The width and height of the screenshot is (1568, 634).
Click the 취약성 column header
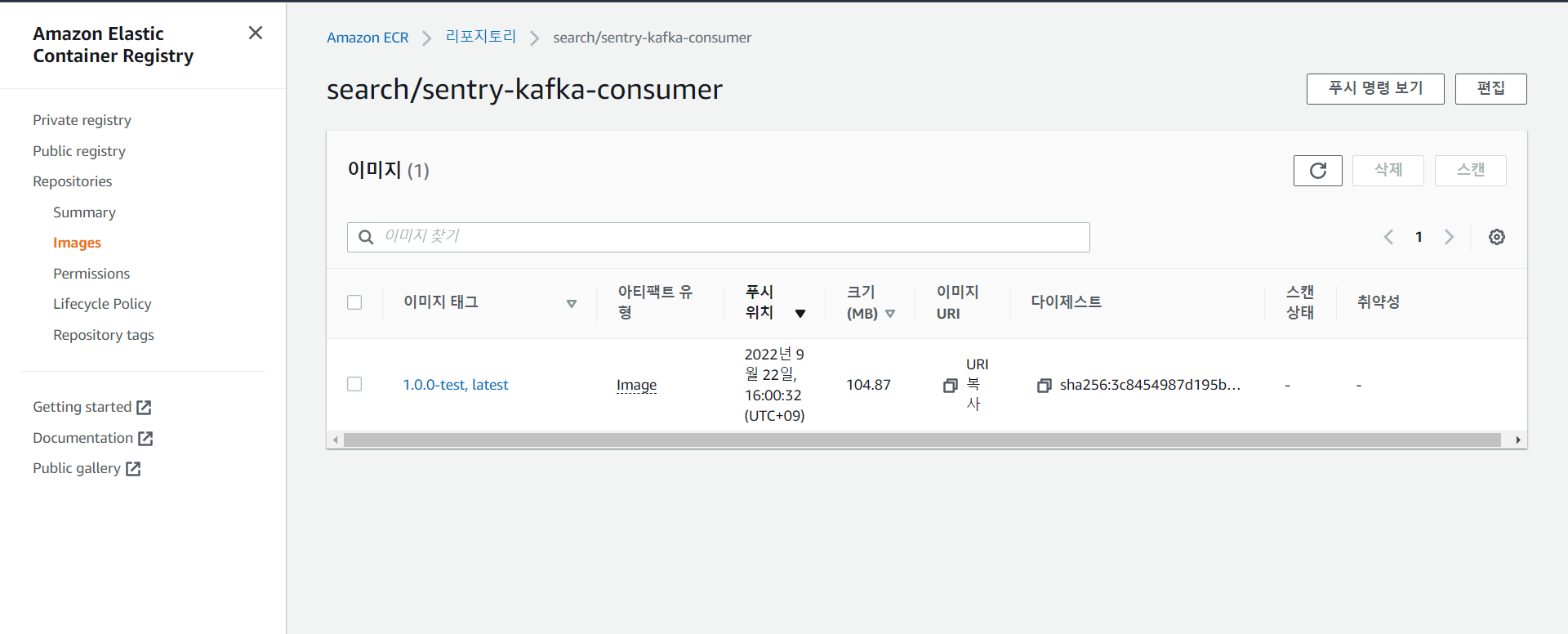(x=1379, y=302)
